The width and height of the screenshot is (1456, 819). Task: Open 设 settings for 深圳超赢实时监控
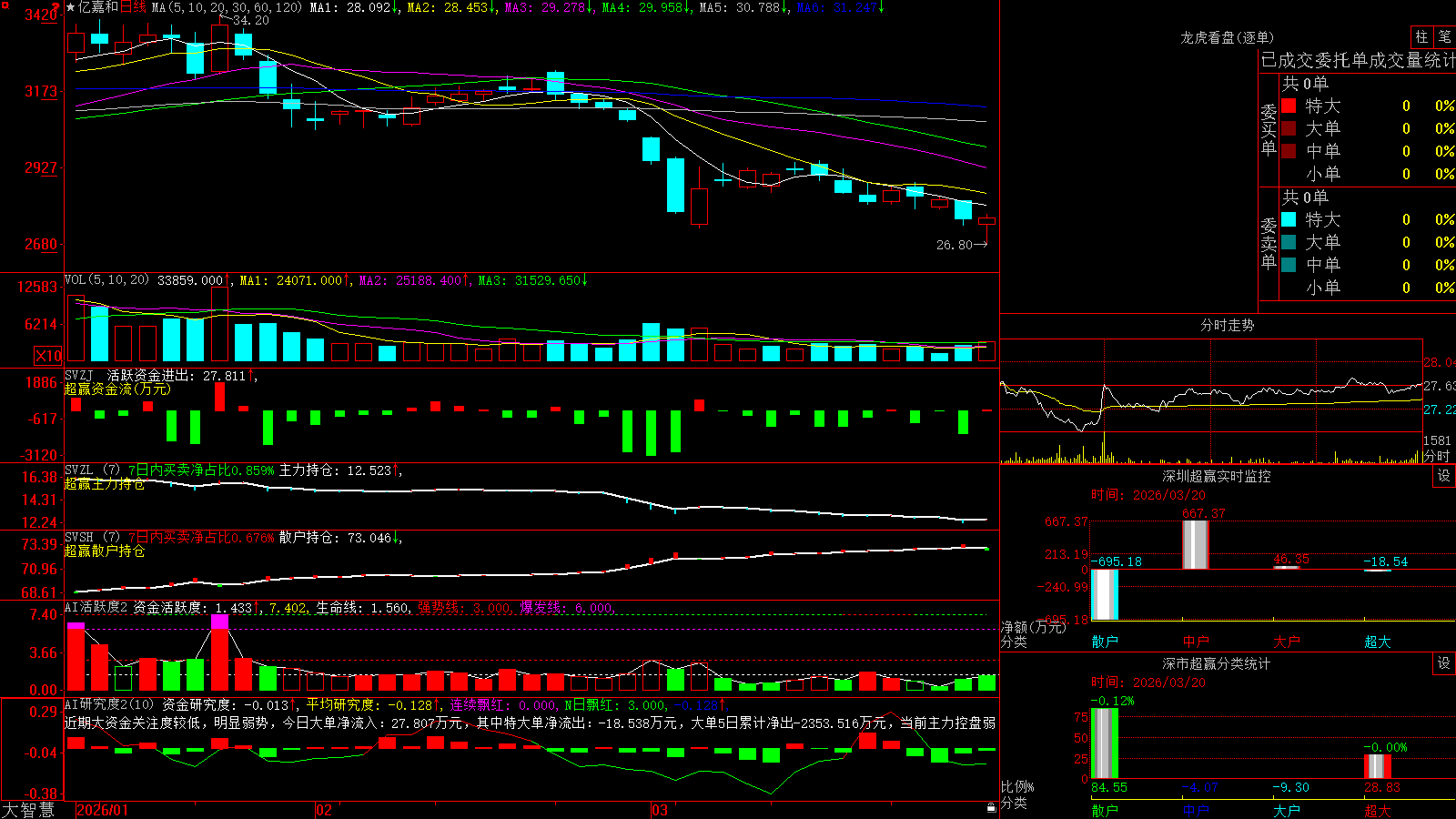coord(1444,476)
